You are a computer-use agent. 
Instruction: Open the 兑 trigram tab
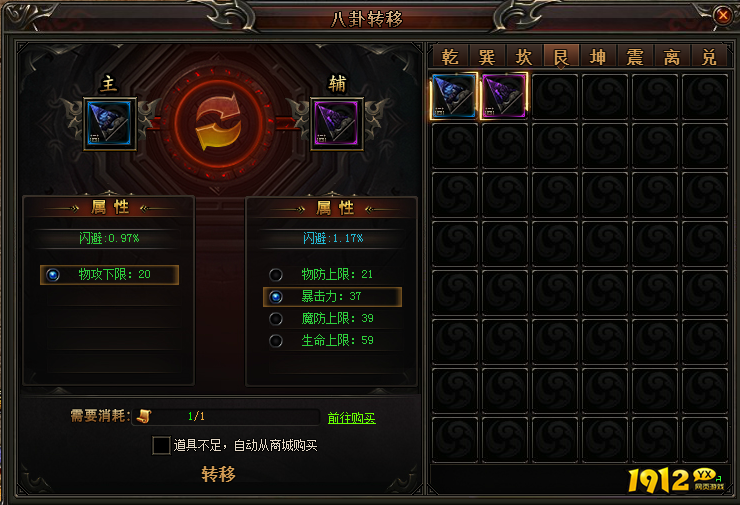coord(709,57)
